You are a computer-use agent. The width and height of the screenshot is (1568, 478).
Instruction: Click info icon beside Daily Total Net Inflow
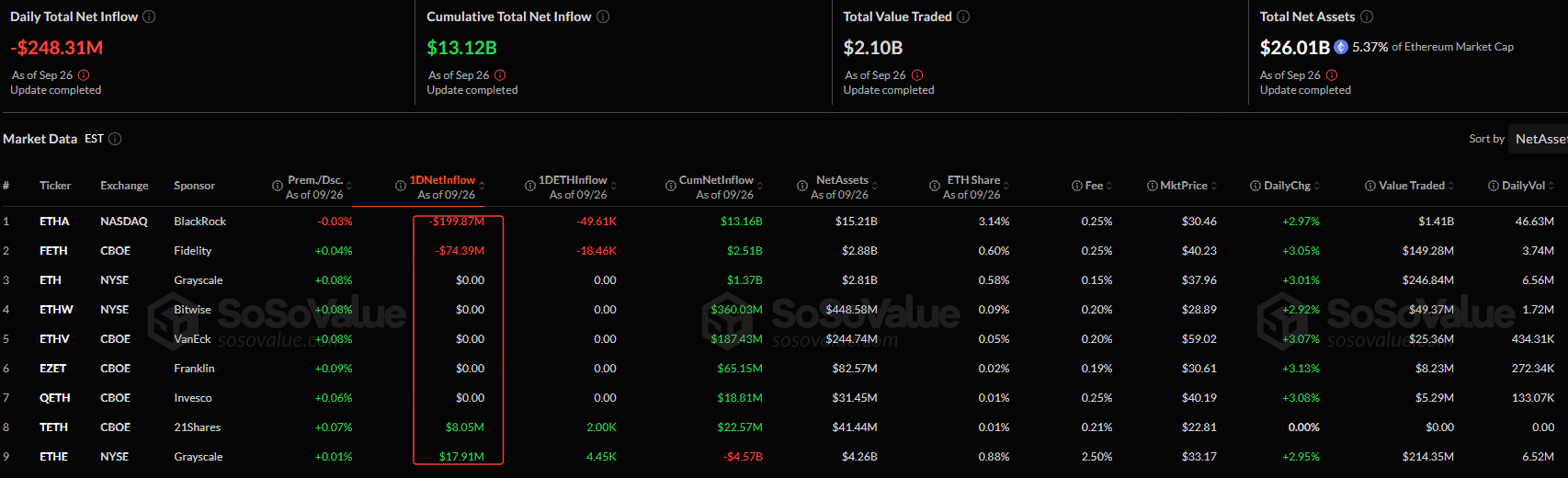click(x=149, y=17)
